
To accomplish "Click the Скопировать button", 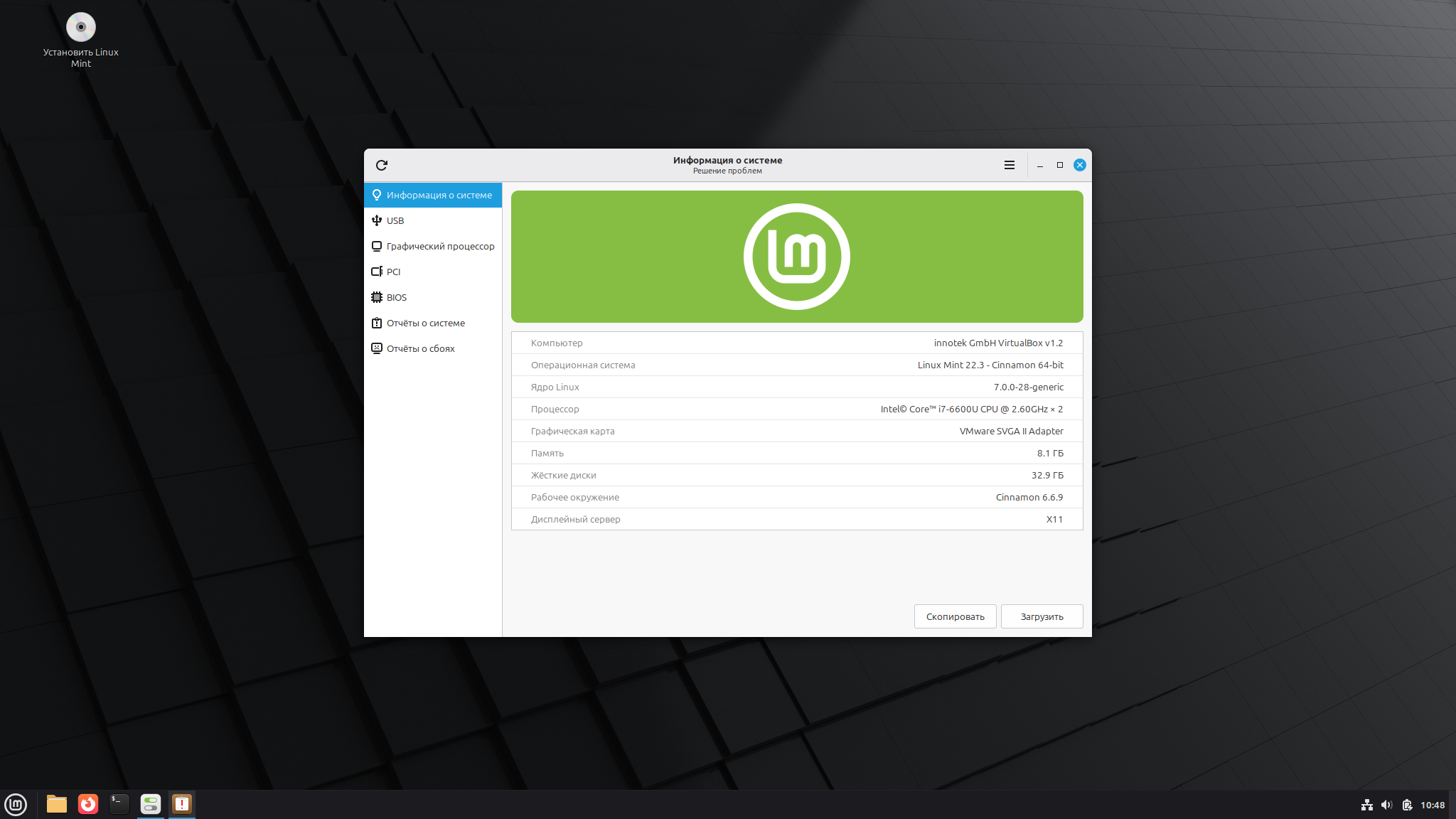I will click(955, 616).
